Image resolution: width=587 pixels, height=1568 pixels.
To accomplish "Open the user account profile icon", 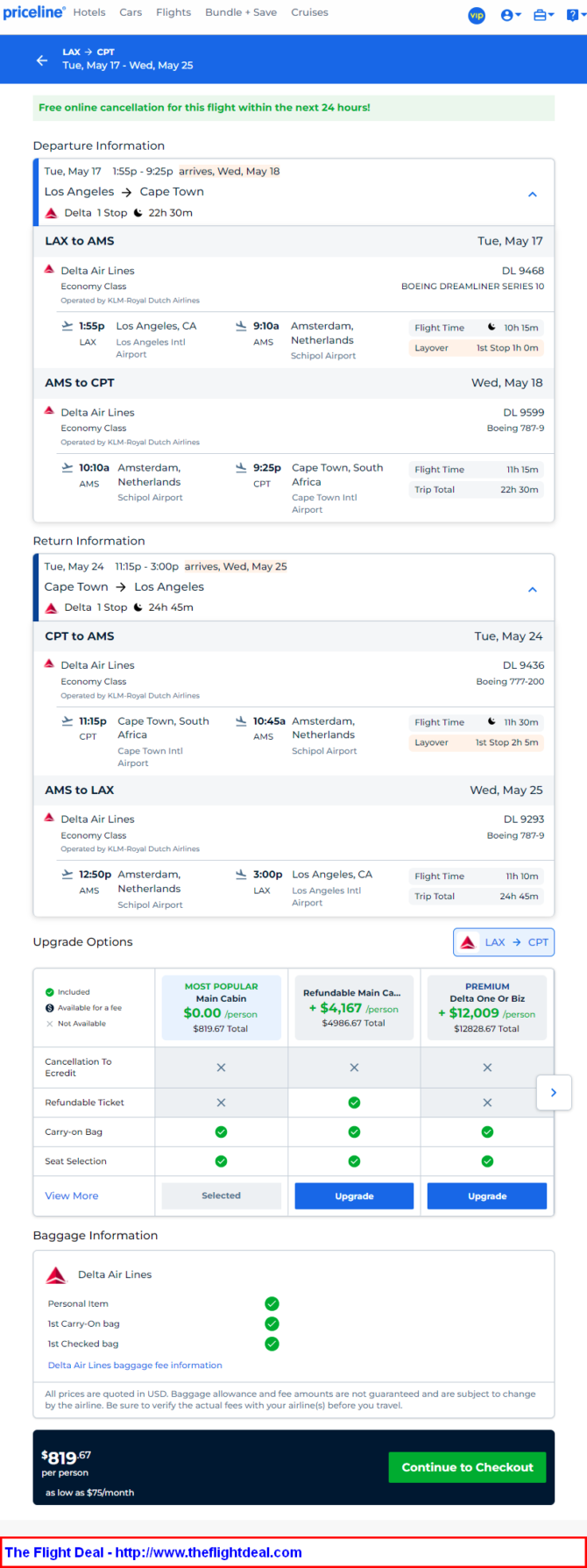I will tap(510, 15).
